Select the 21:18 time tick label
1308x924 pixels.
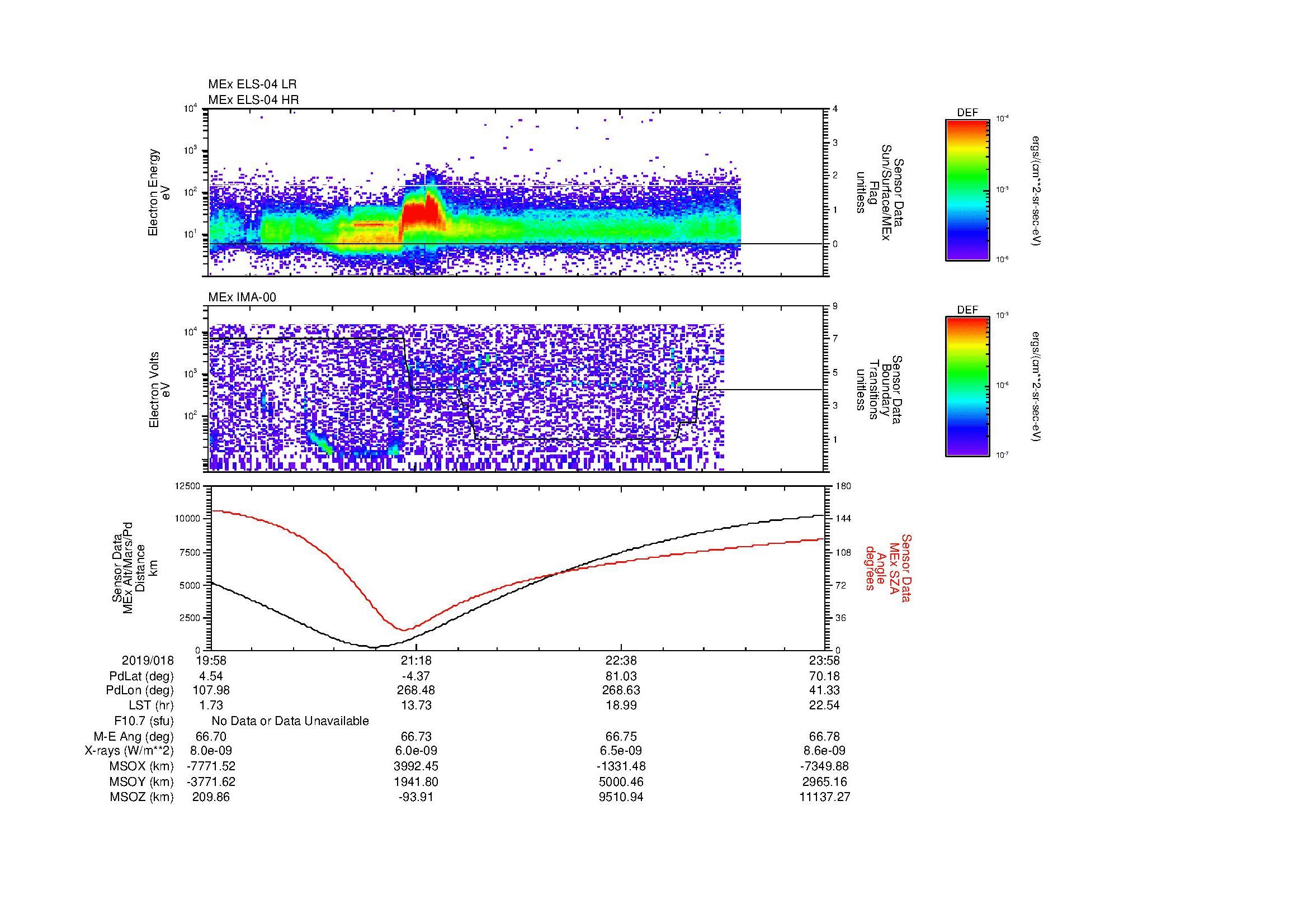416,660
